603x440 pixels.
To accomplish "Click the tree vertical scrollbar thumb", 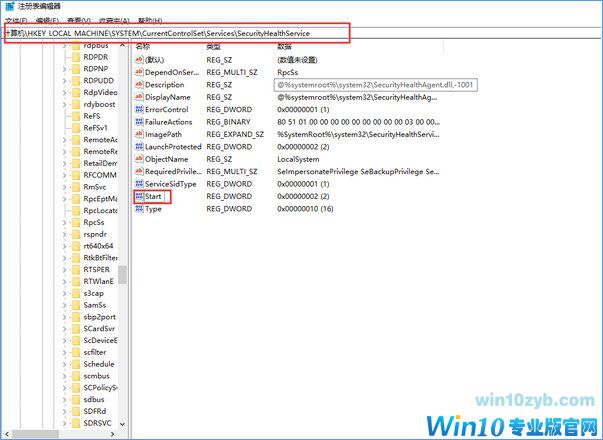I will click(x=122, y=275).
